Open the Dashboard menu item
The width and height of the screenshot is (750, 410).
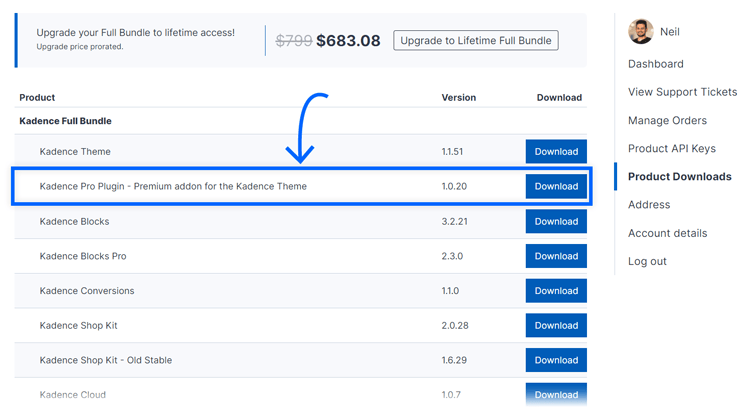point(655,64)
